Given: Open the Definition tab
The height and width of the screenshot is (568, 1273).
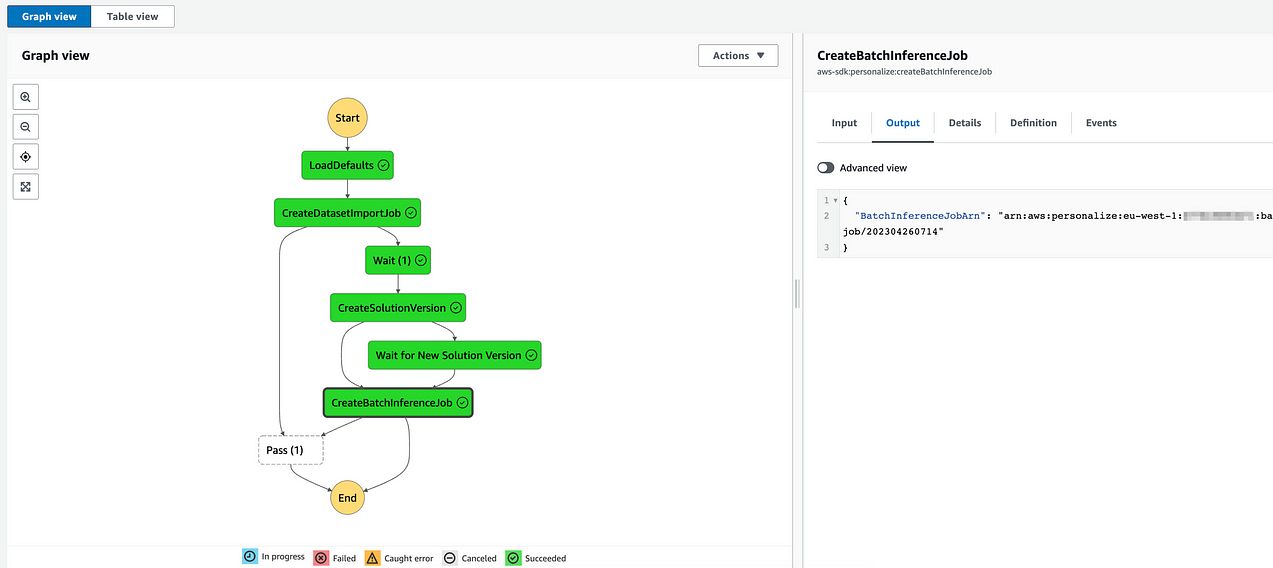Looking at the screenshot, I should tap(1033, 123).
